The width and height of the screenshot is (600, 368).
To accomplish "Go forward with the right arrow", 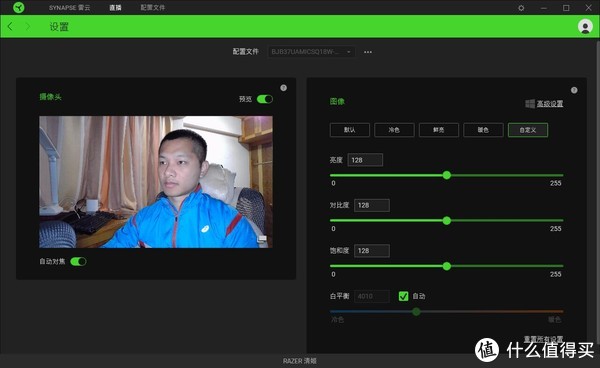I will tap(28, 26).
